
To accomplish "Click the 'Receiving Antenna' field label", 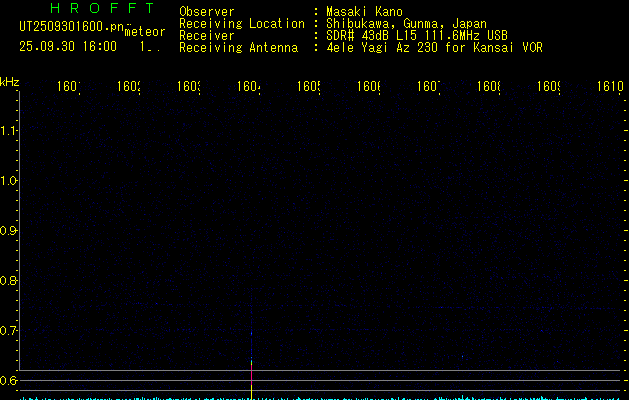I will [238, 48].
